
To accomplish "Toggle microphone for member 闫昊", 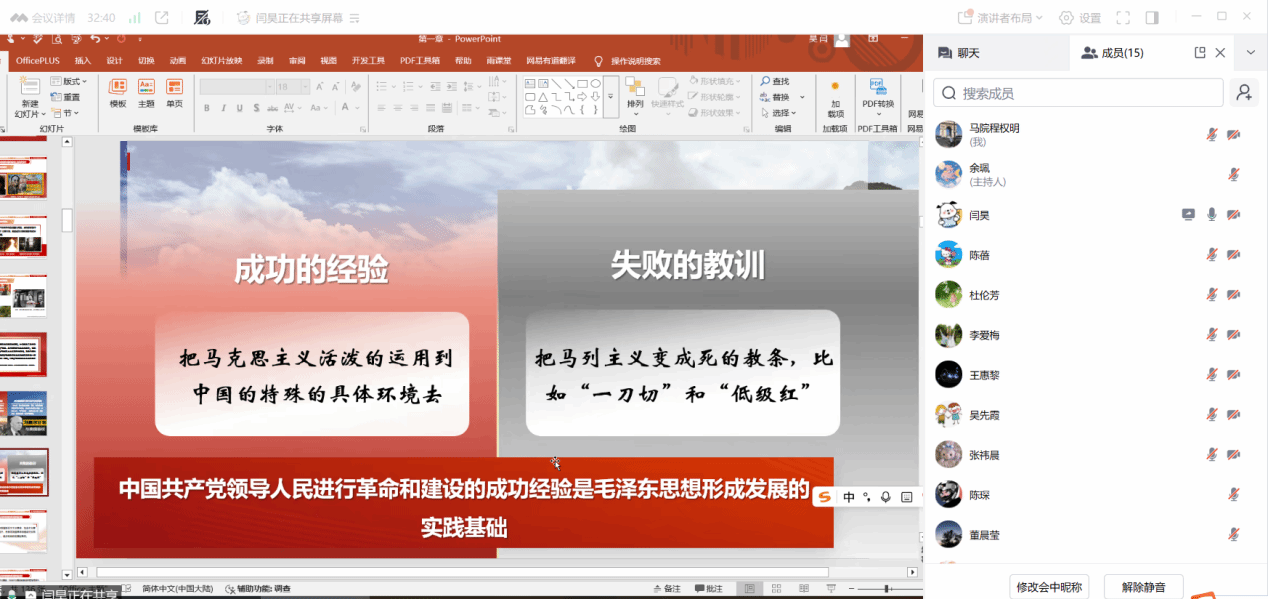I will (x=1212, y=215).
